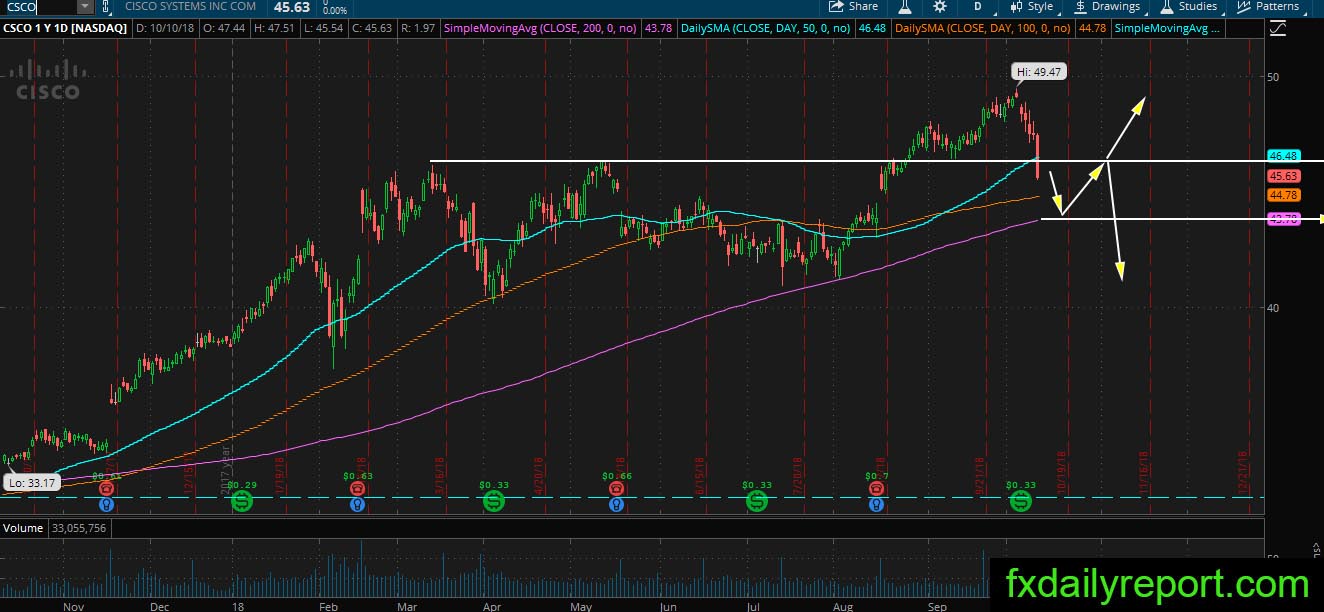Viewport: 1324px width, 612px height.
Task: Open chart settings gear icon
Action: pyautogui.click(x=940, y=6)
